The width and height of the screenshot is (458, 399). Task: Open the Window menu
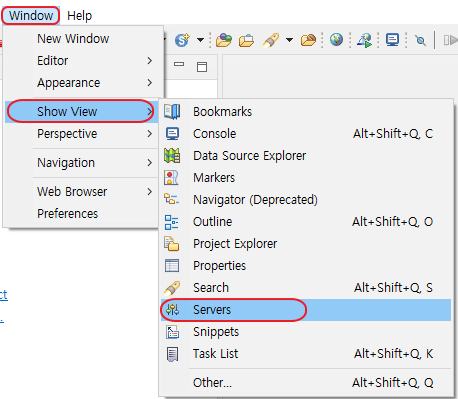pyautogui.click(x=31, y=15)
